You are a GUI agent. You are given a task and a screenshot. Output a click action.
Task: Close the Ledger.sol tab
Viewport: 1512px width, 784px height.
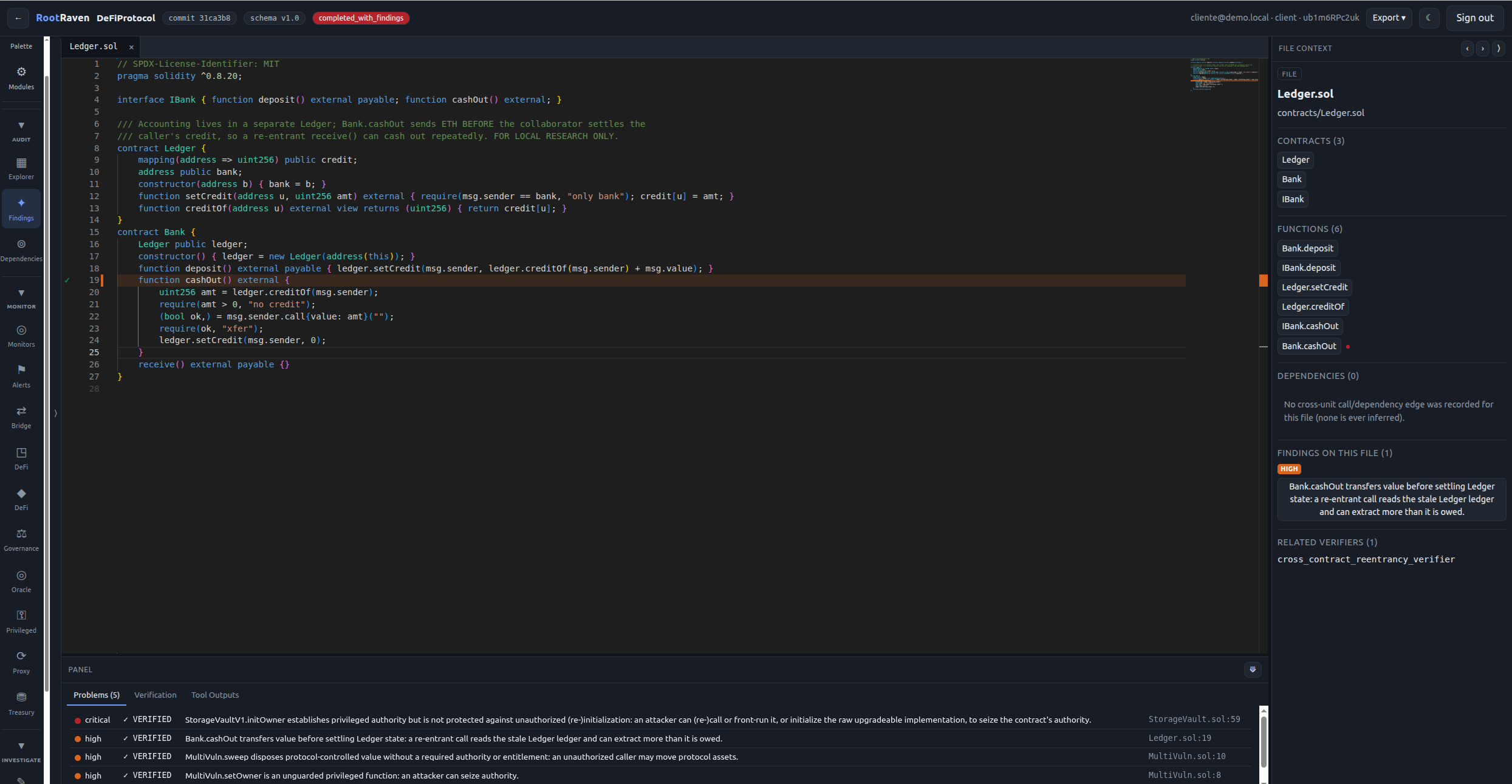pos(131,47)
